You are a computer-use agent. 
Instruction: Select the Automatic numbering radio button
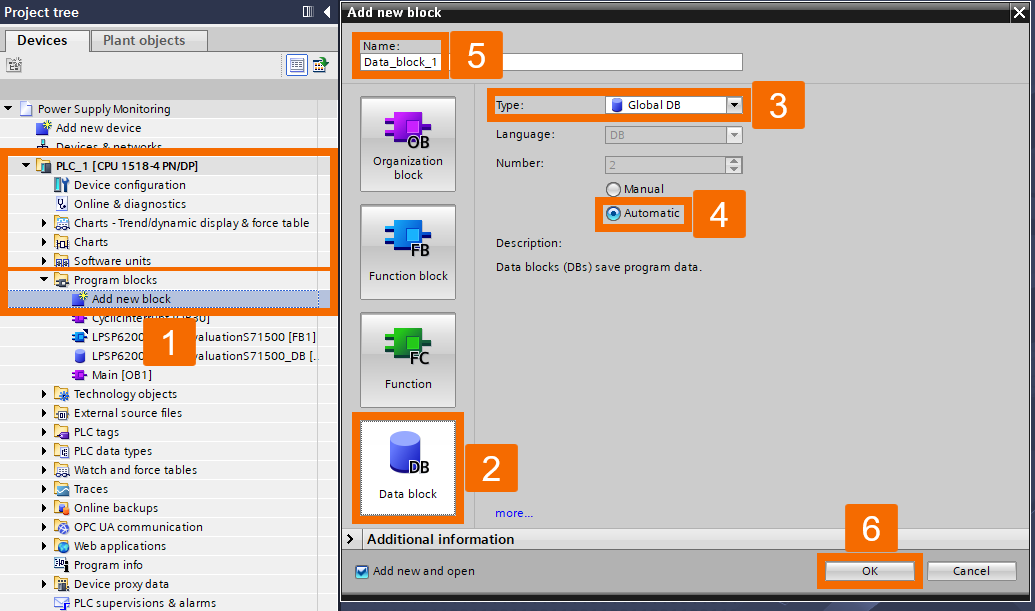tap(613, 213)
